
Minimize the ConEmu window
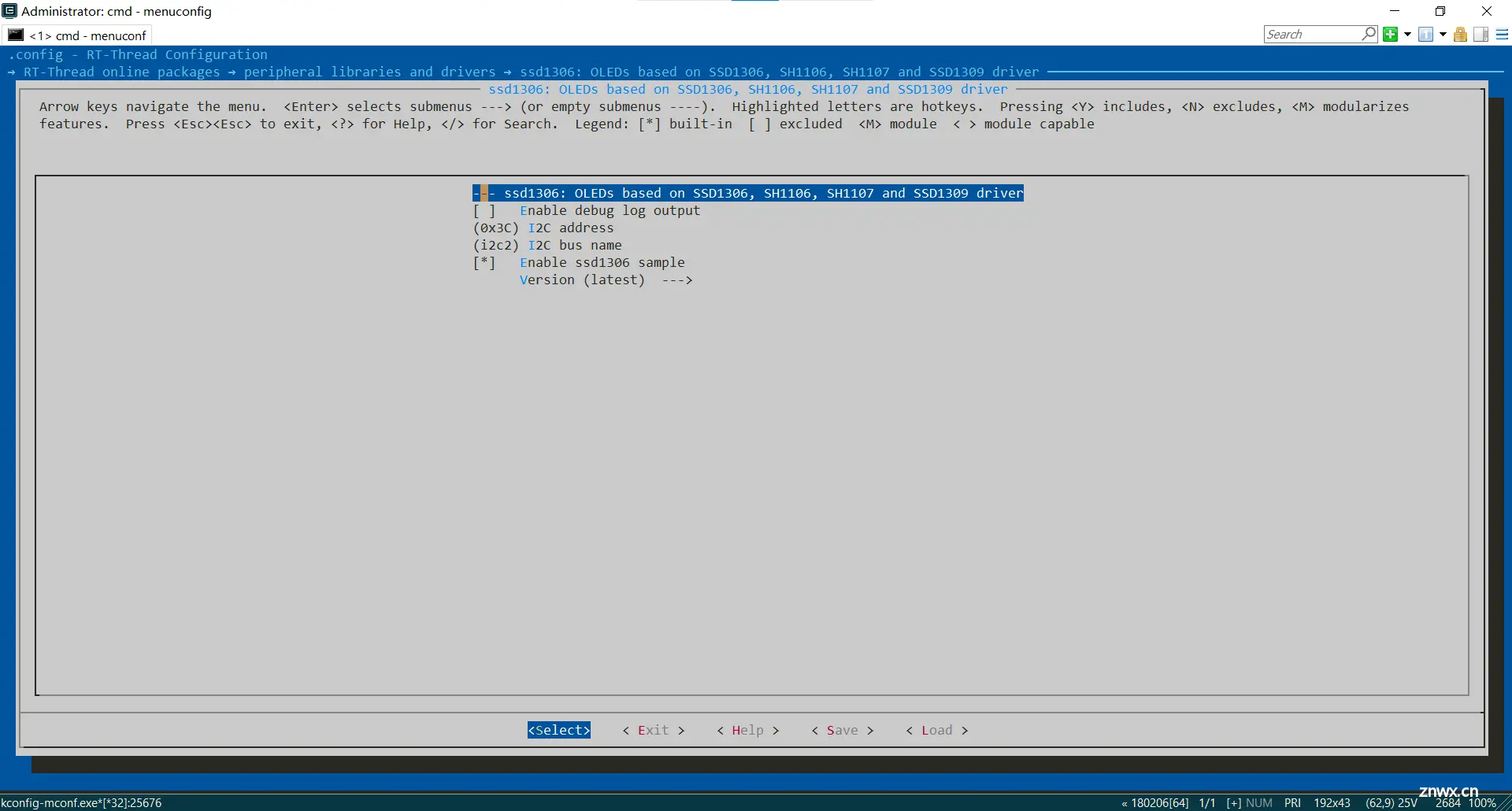point(1395,11)
